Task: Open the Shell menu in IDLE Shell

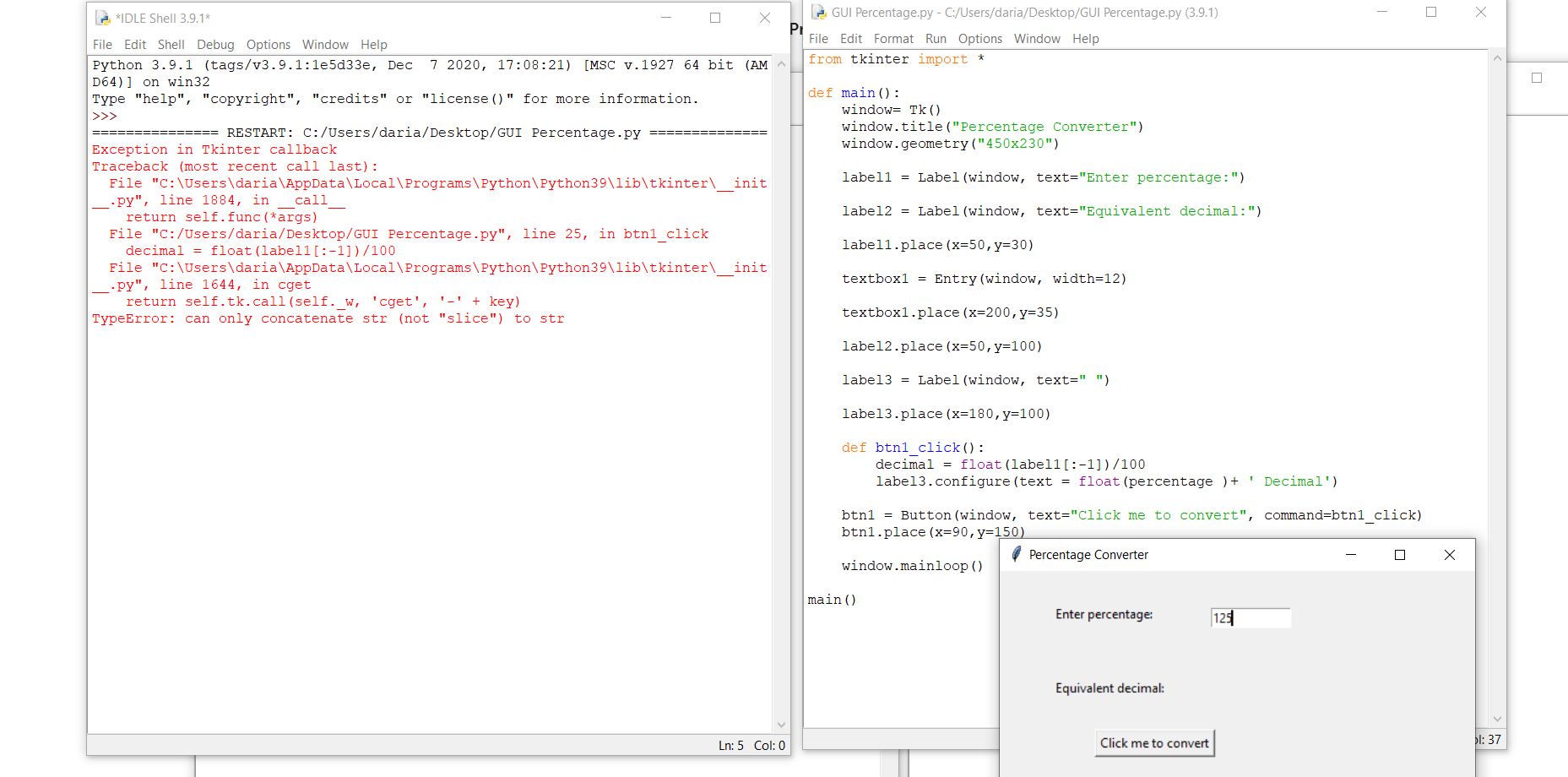Action: coord(171,45)
